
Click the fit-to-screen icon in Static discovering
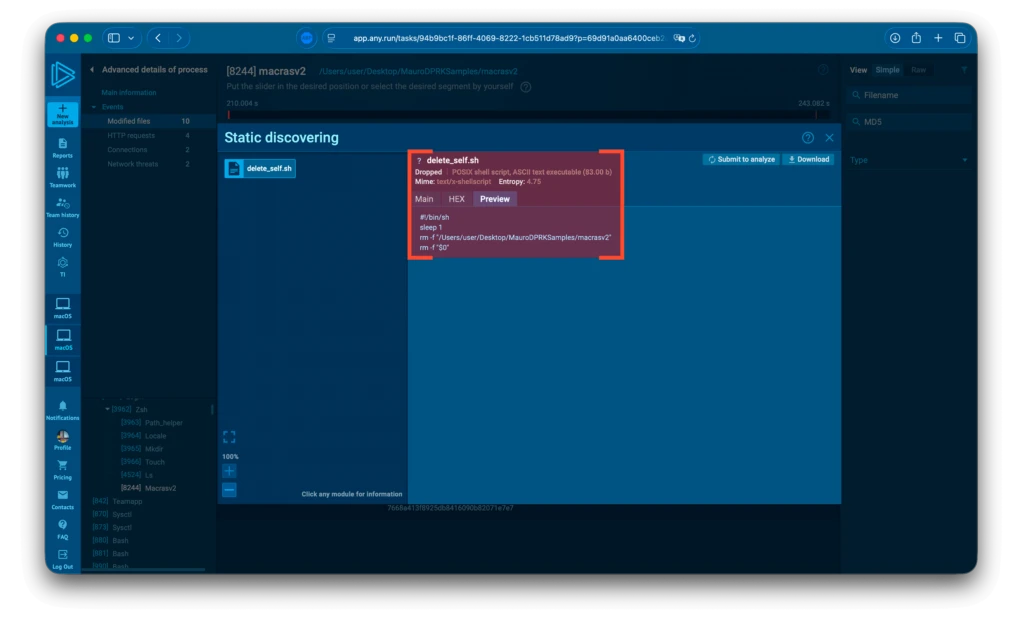click(x=229, y=437)
